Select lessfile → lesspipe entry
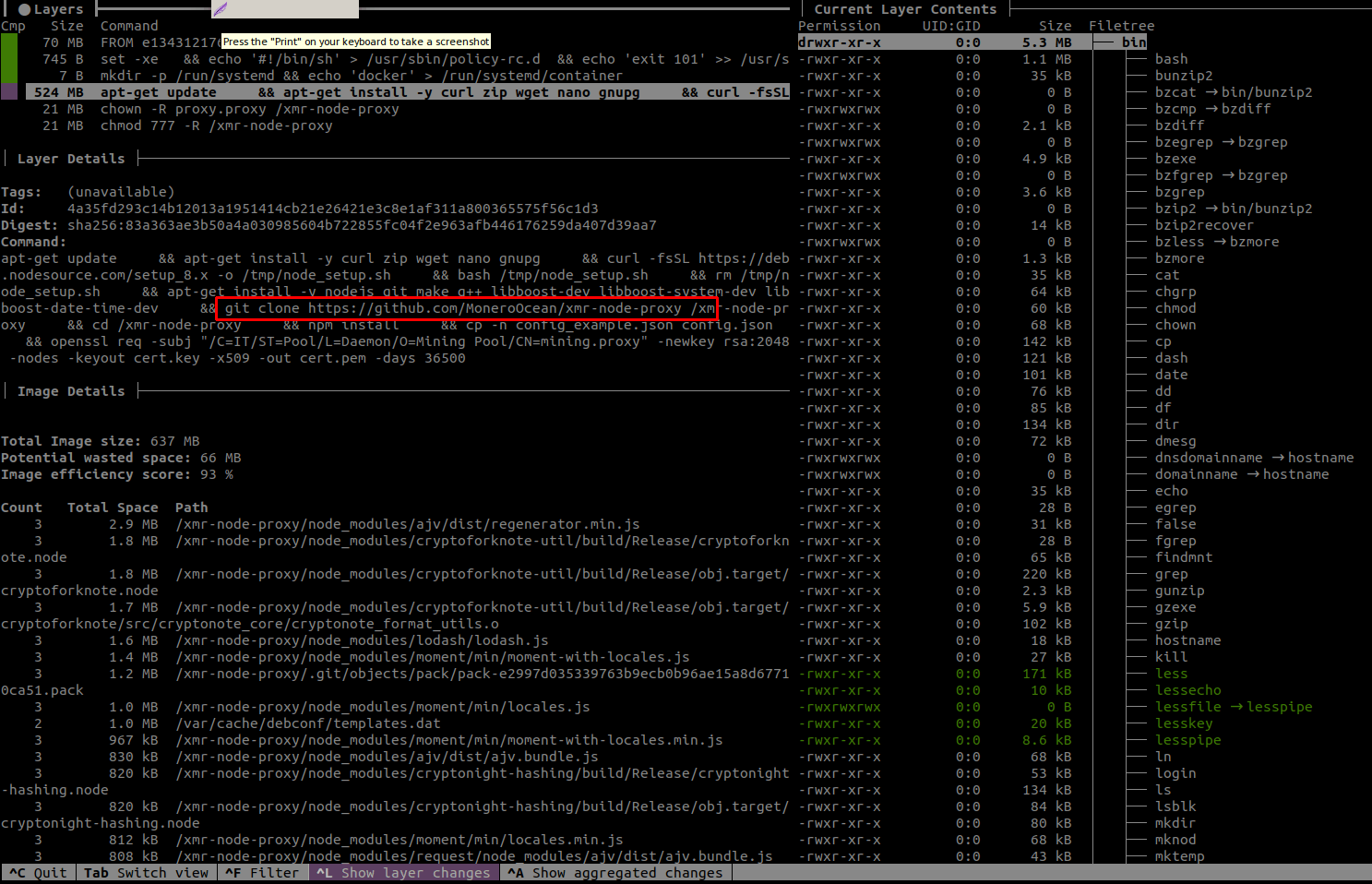The image size is (1372, 884). (1234, 707)
